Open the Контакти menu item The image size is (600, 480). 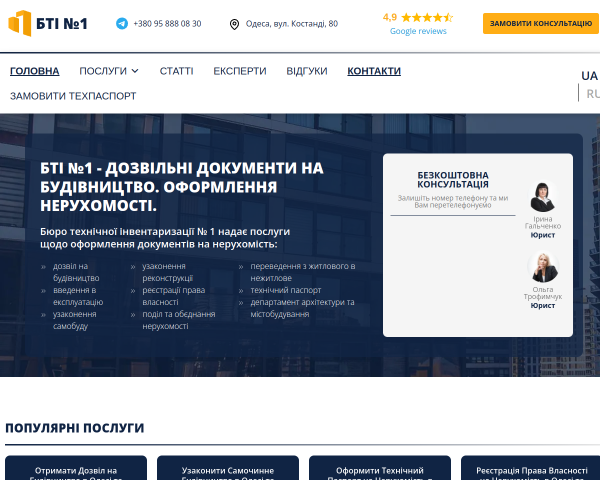tap(374, 71)
